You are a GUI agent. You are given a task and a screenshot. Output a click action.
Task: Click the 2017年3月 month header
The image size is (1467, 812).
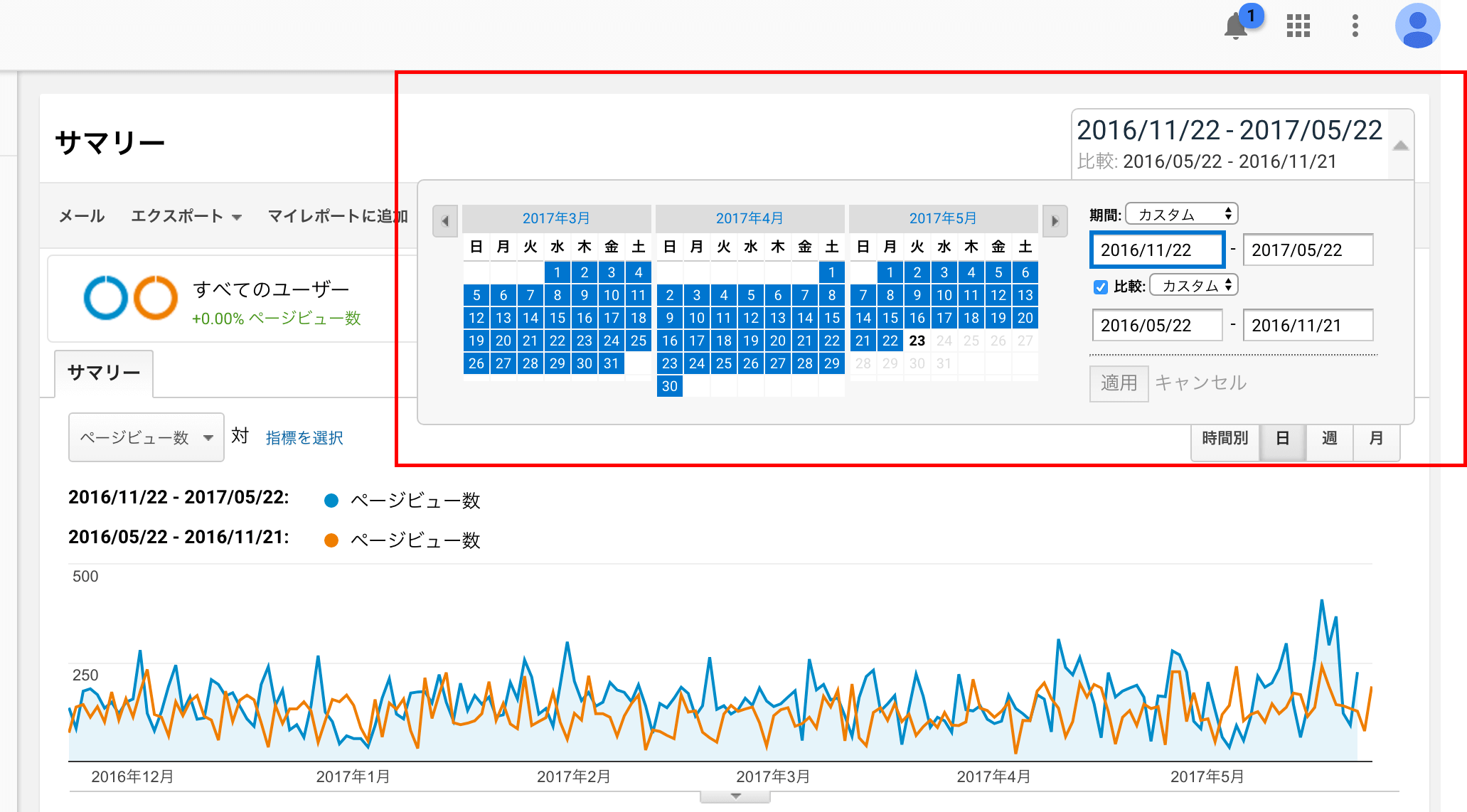pos(556,218)
